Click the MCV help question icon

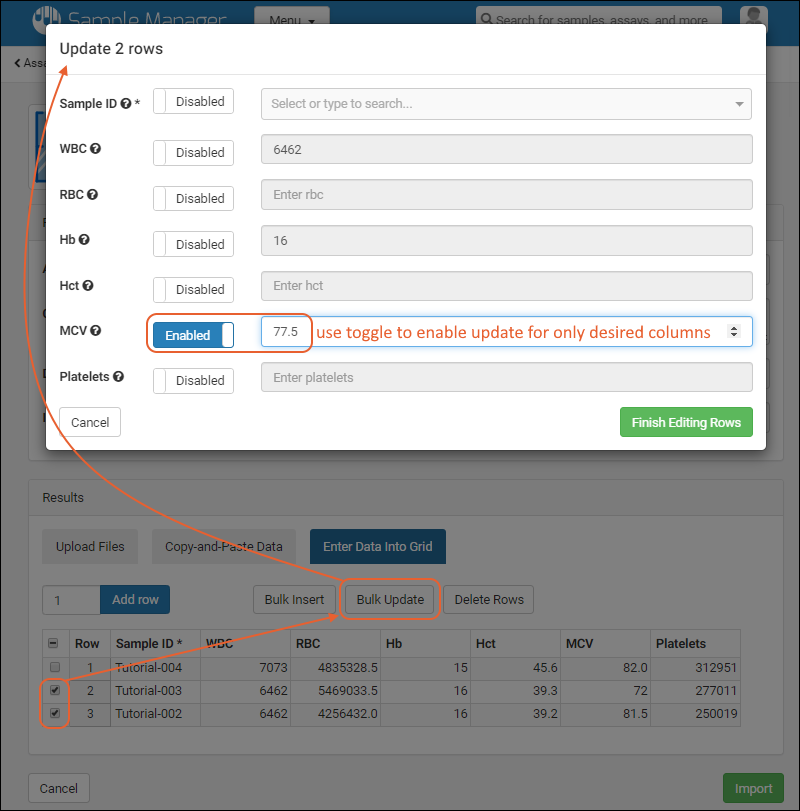[x=95, y=331]
